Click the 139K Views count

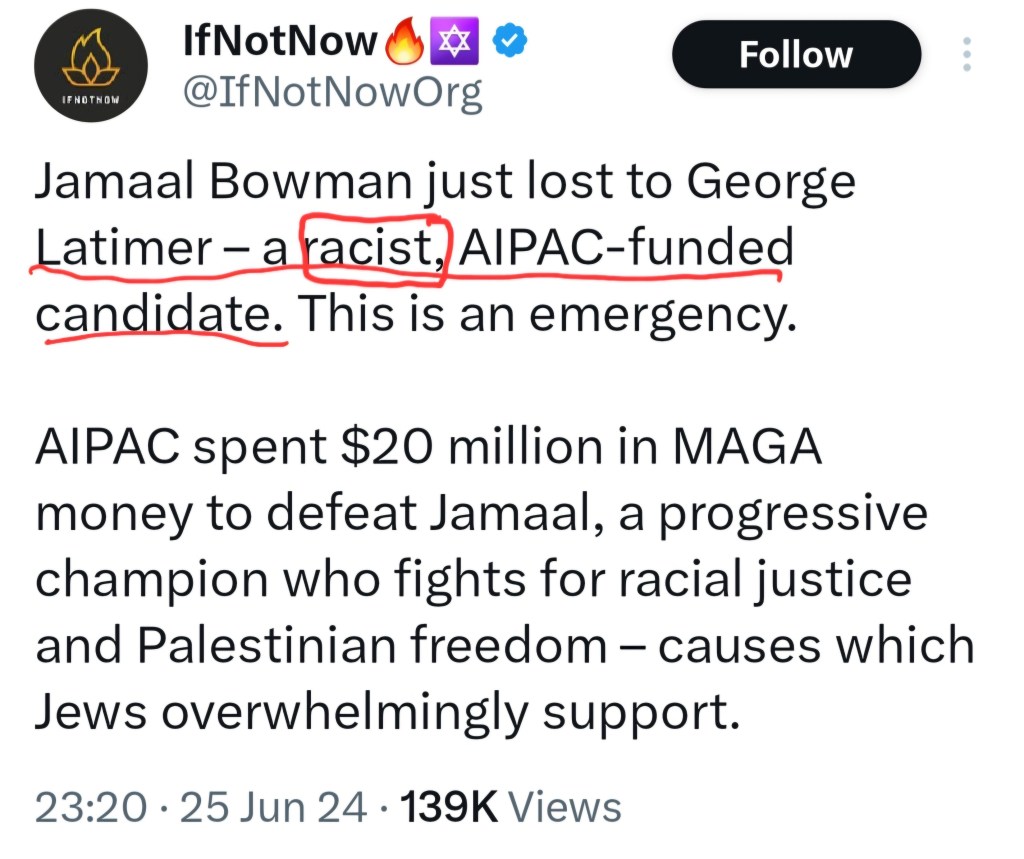click(510, 806)
